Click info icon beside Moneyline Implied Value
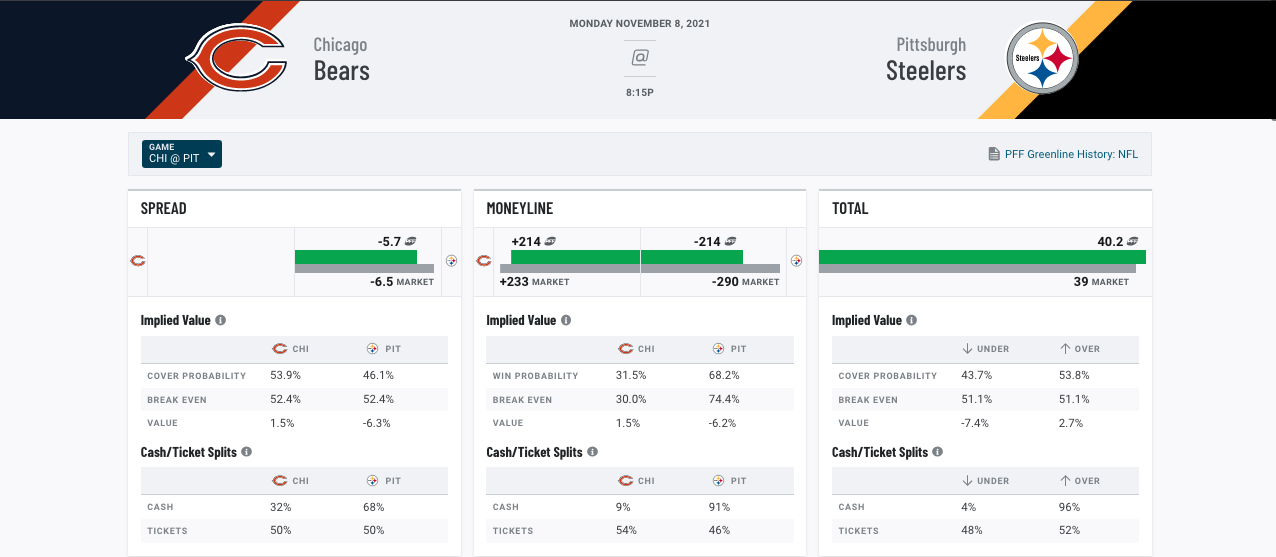Image resolution: width=1276 pixels, height=557 pixels. pos(566,320)
